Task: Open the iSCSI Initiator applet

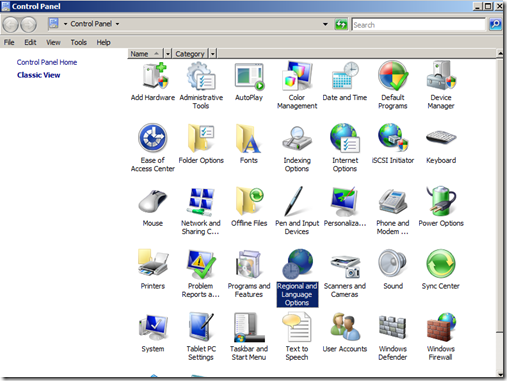Action: coord(393,144)
